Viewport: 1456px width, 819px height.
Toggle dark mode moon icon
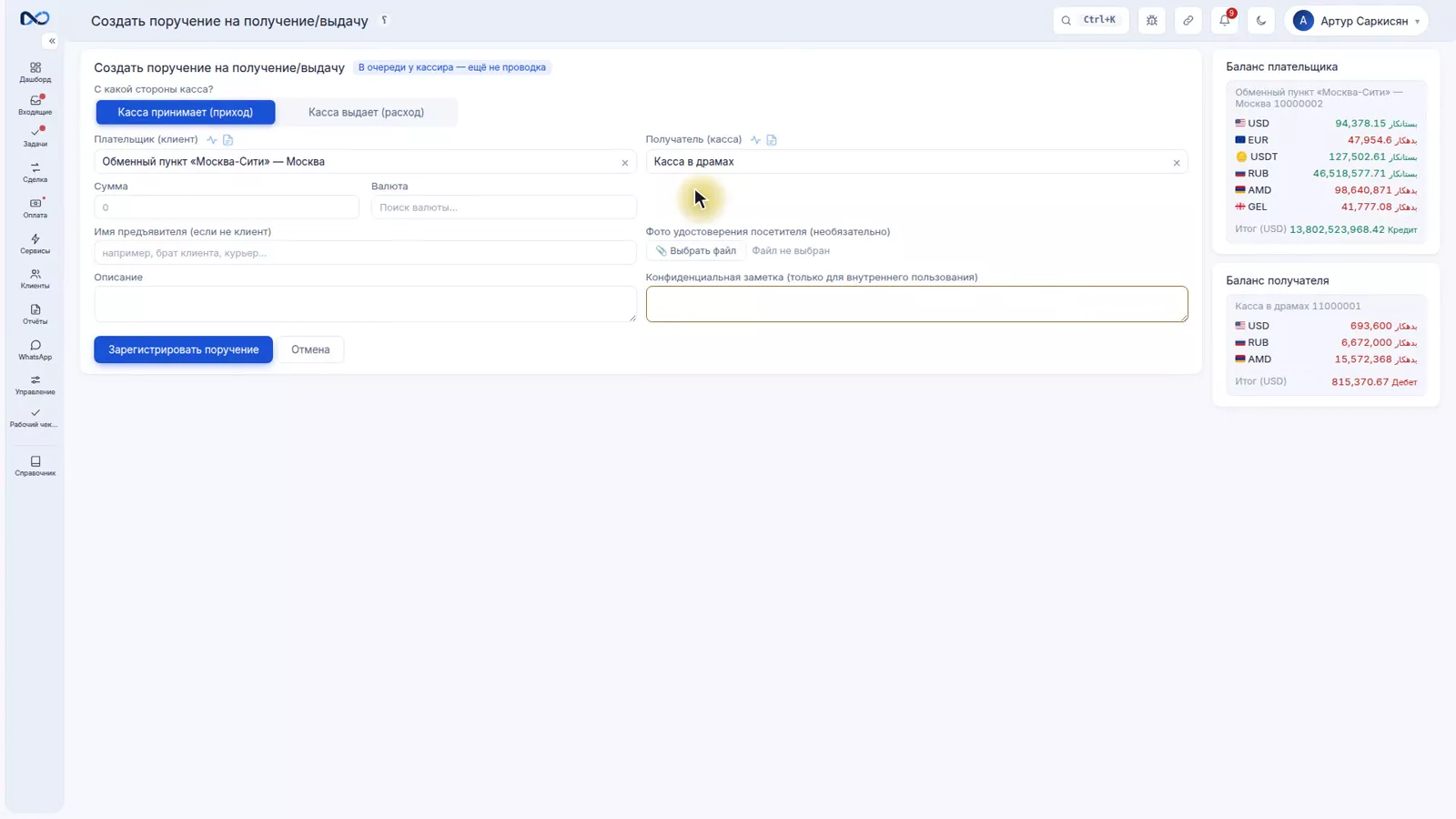[1261, 20]
